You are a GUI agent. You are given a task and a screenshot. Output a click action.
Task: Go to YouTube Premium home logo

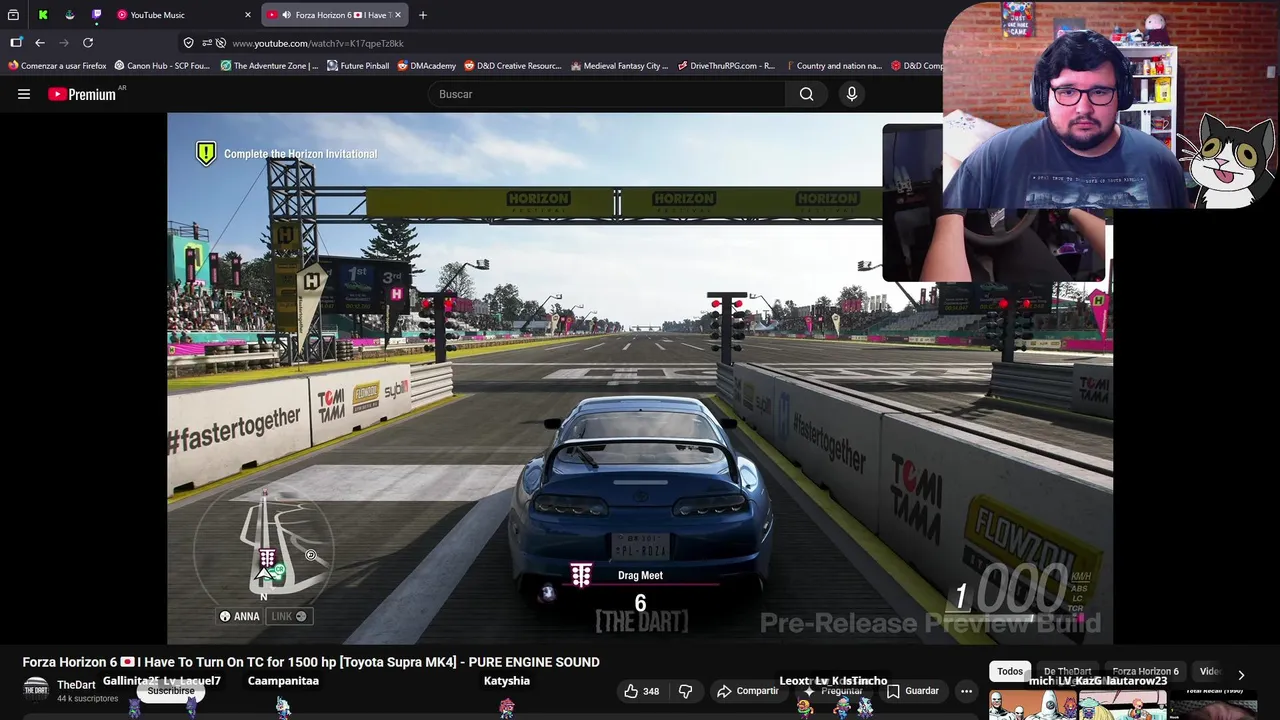82,94
